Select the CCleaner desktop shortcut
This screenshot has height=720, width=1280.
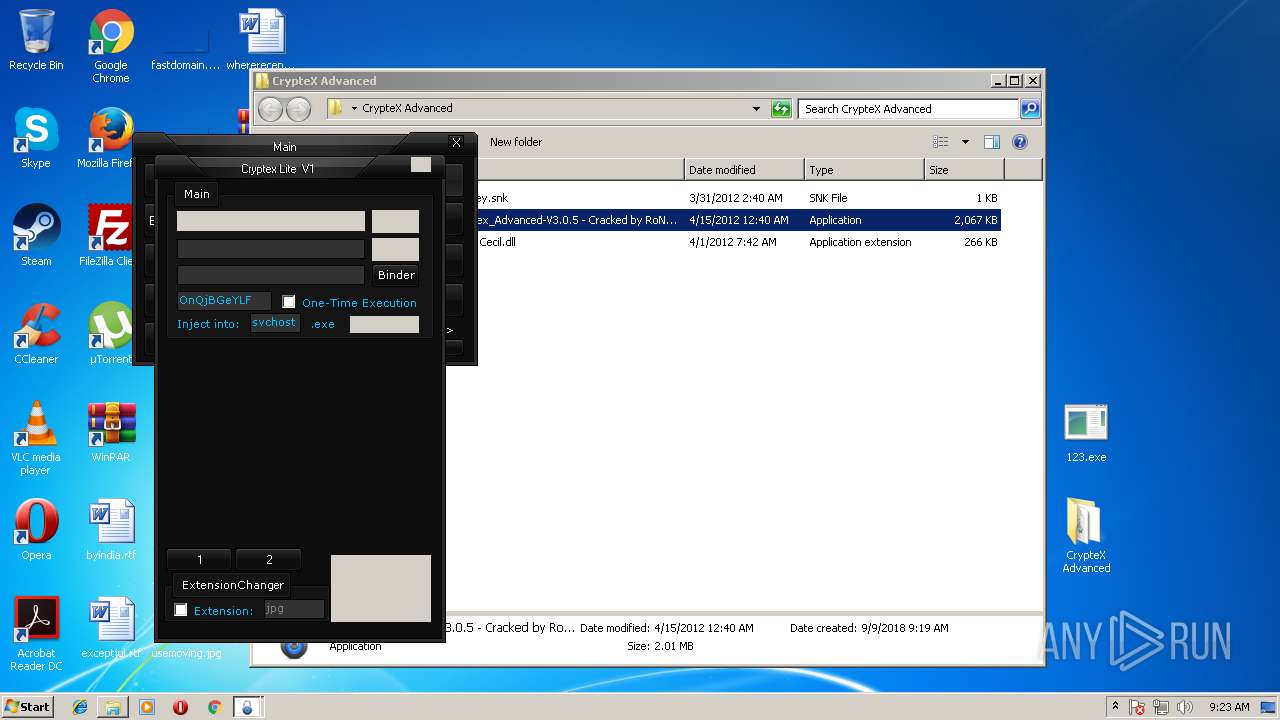[36, 334]
